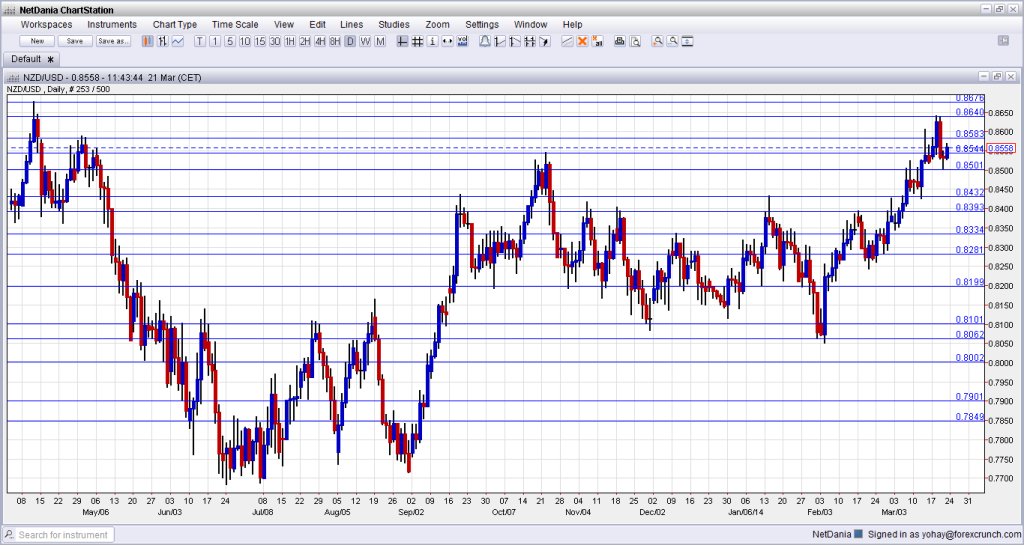Click the zoom out magnifier icon

pos(673,41)
